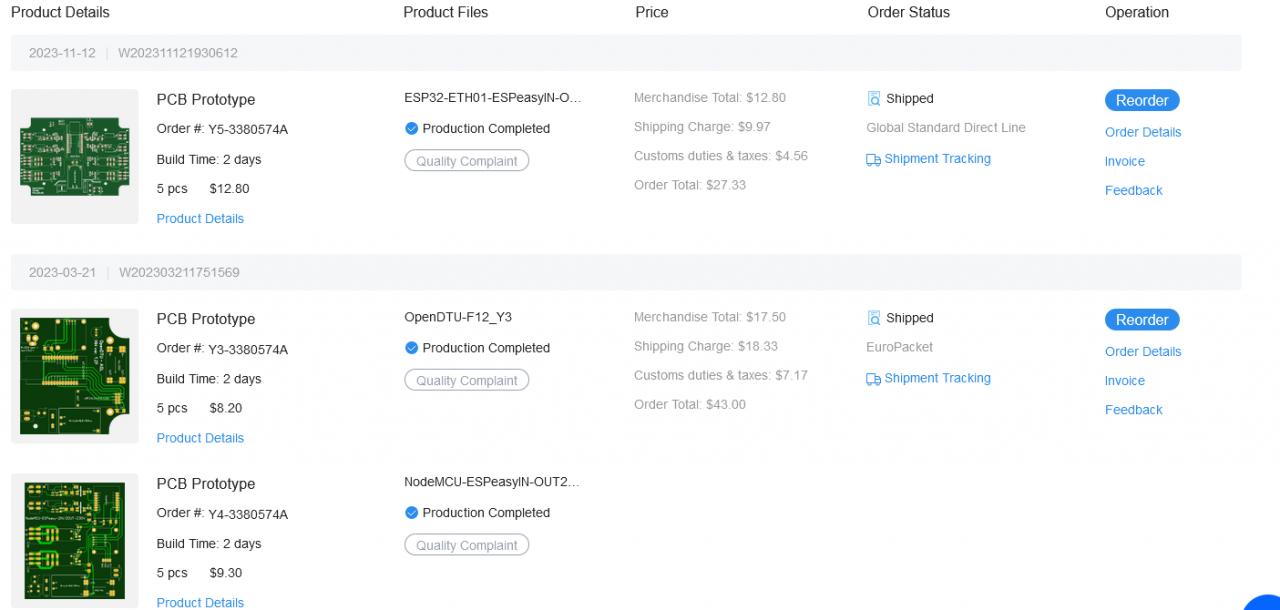Screen dimensions: 1280x610
Task: View Invoice for the $43.00 order
Action: click(1125, 381)
